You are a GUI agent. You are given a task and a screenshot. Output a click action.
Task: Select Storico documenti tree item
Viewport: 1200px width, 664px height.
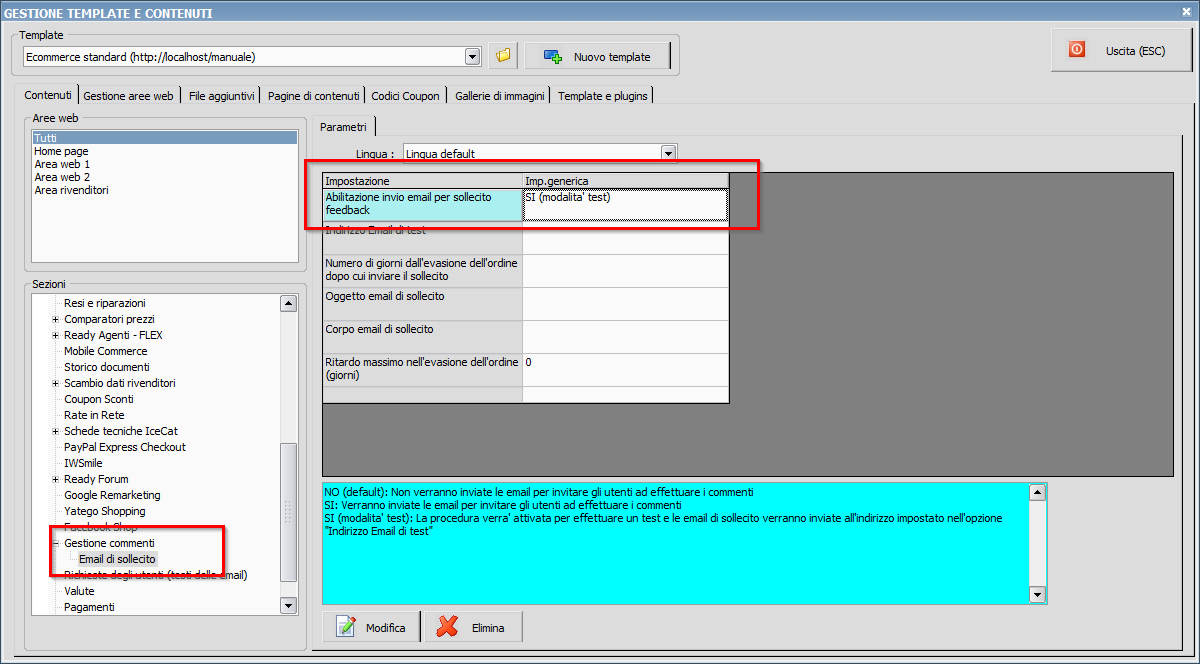pos(107,367)
